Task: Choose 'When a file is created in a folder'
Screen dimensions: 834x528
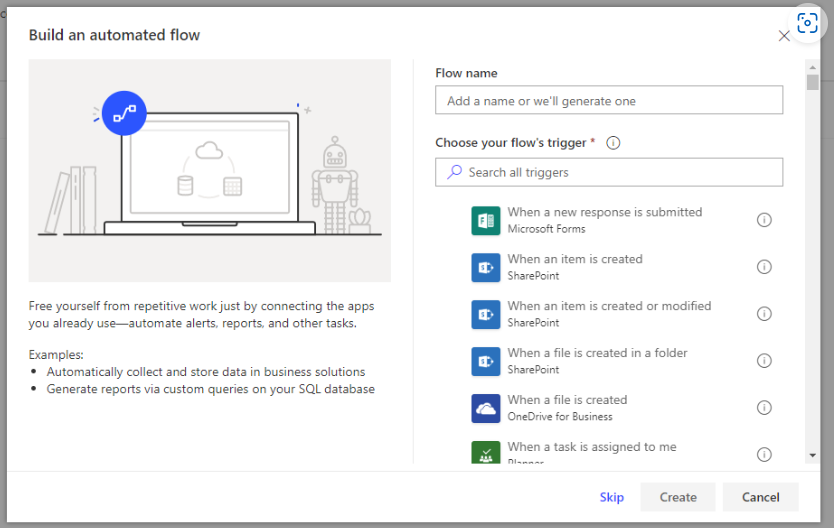Action: click(x=597, y=353)
